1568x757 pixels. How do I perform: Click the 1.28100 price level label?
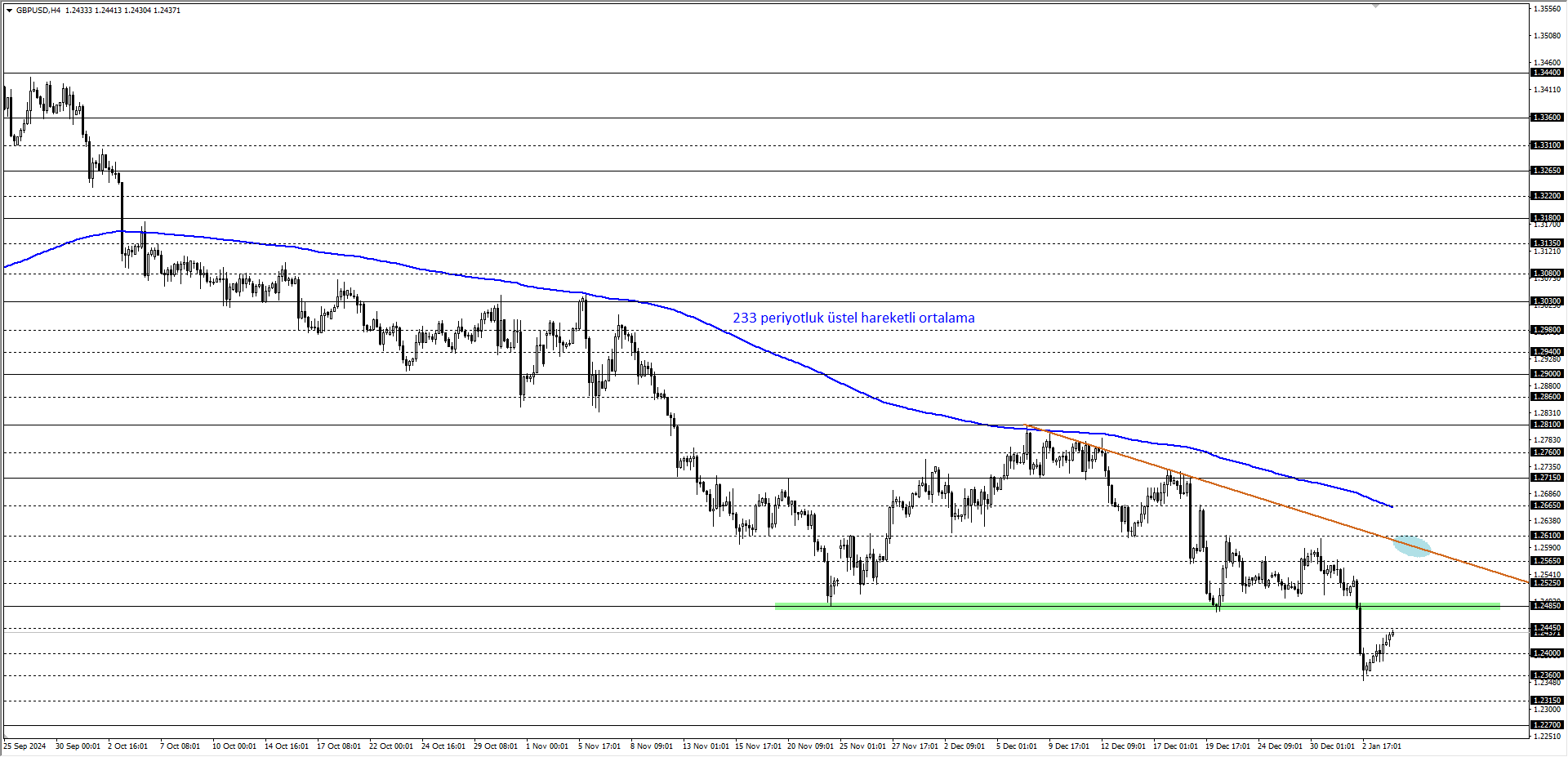(1547, 425)
